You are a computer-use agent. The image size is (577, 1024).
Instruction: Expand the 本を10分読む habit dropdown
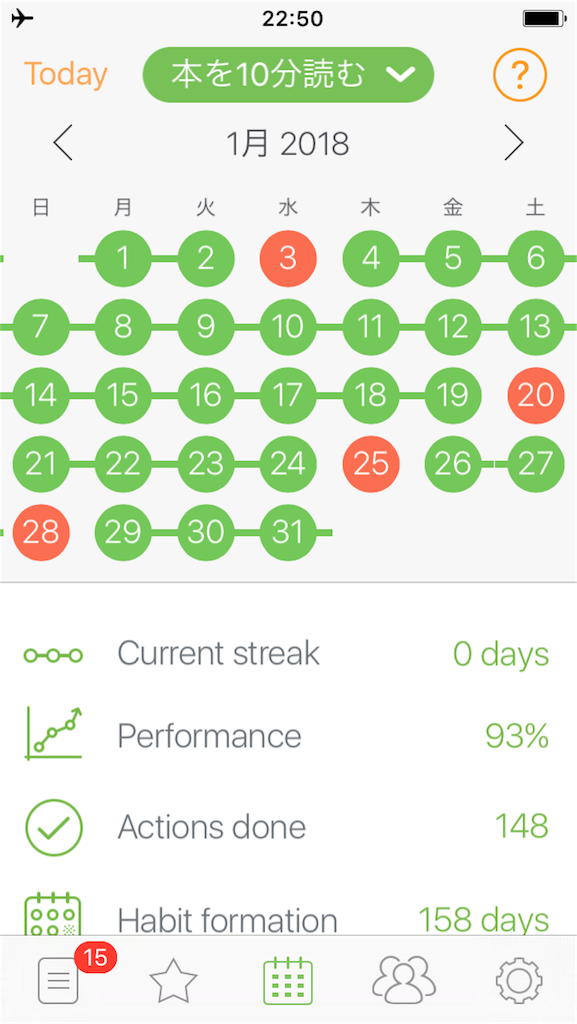pyautogui.click(x=288, y=74)
